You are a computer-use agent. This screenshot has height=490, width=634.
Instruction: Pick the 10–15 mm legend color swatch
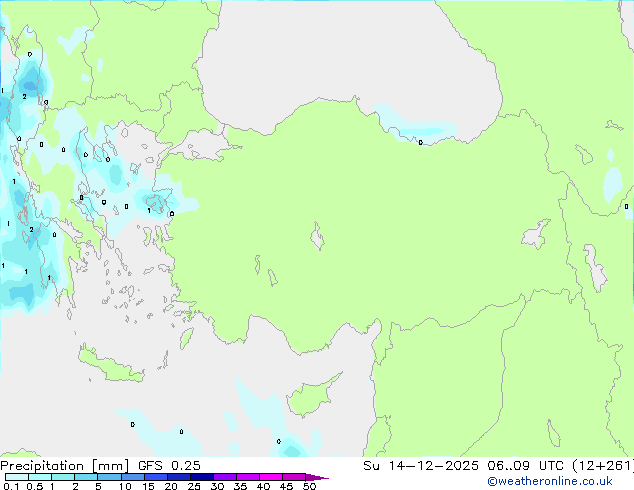[132, 477]
